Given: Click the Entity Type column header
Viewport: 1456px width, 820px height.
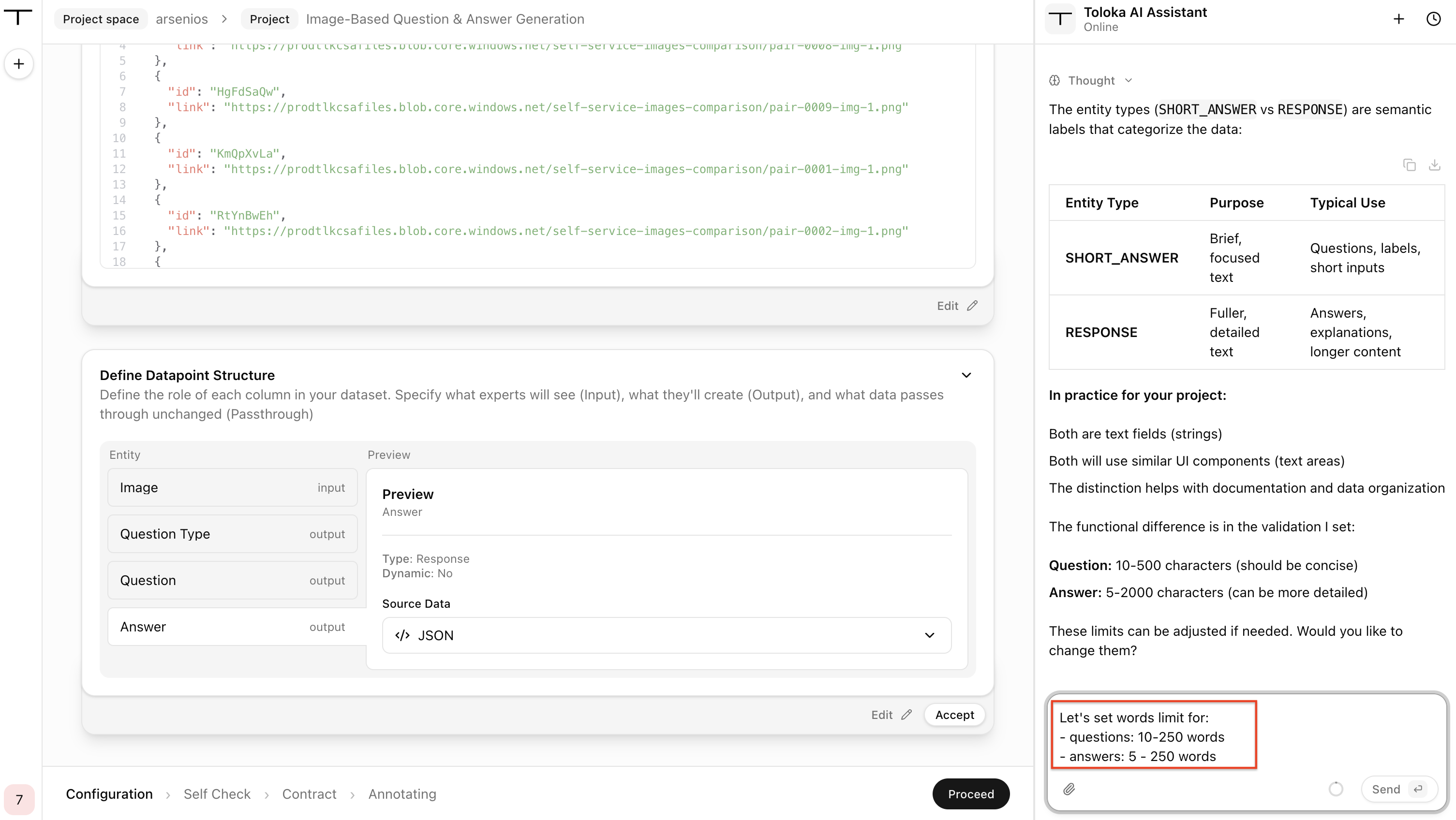Looking at the screenshot, I should click(1101, 202).
